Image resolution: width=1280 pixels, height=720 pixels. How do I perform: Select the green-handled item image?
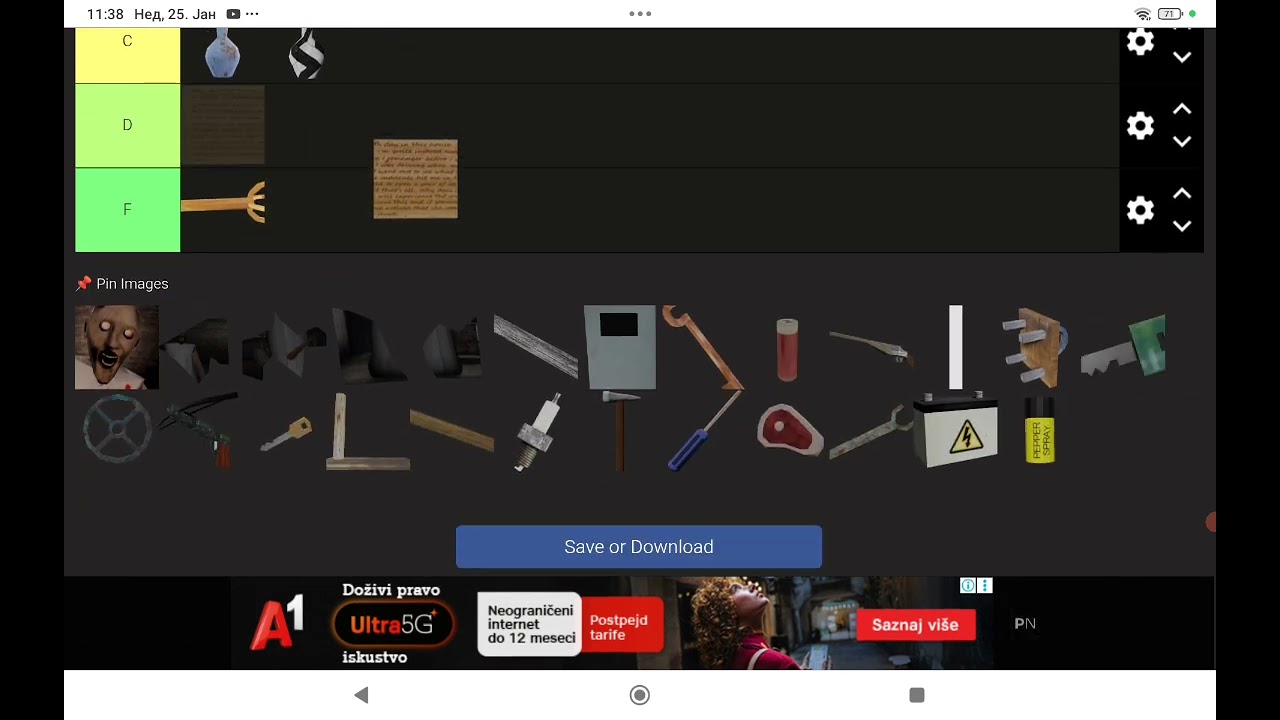tap(1123, 347)
